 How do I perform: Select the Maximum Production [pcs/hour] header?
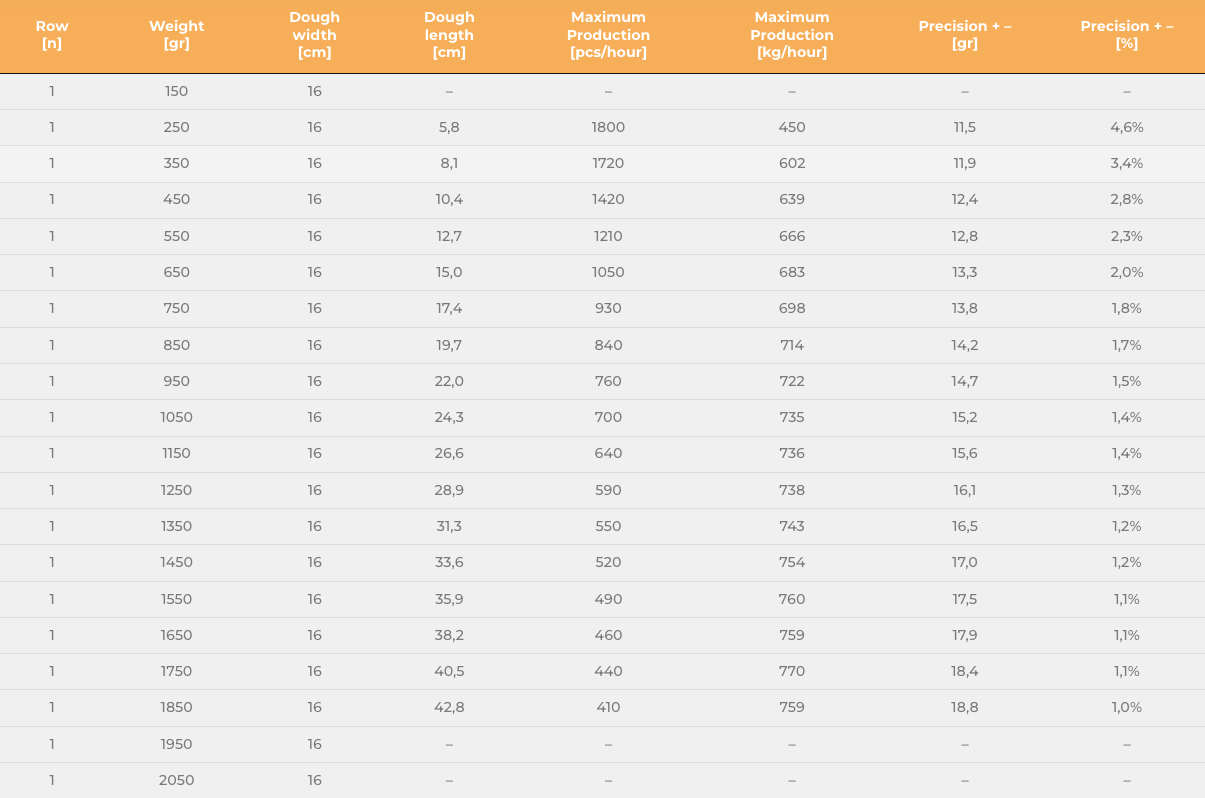coord(608,35)
